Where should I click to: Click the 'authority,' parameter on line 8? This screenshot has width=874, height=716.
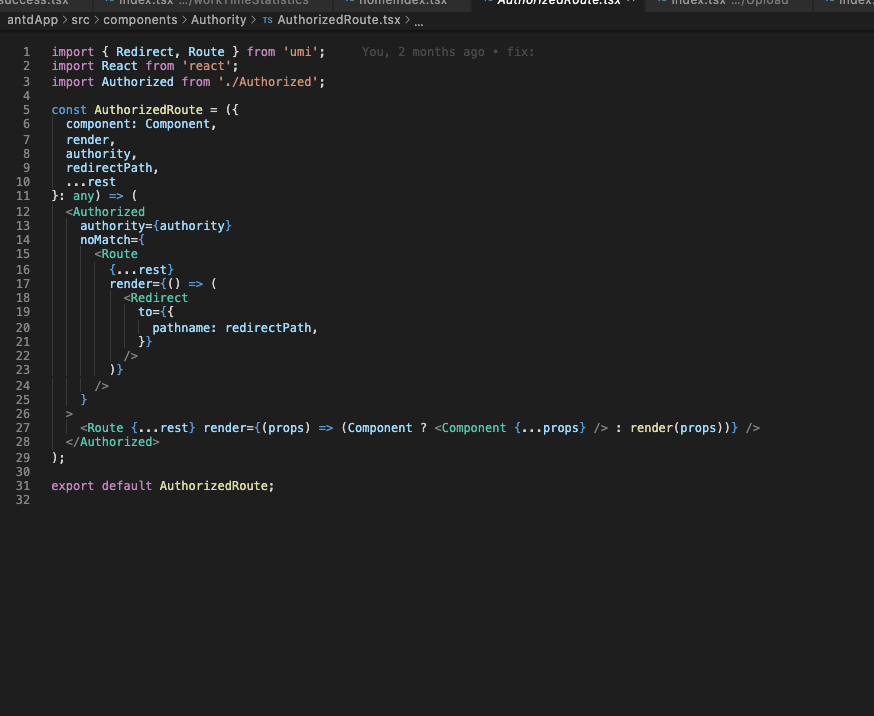pos(101,154)
